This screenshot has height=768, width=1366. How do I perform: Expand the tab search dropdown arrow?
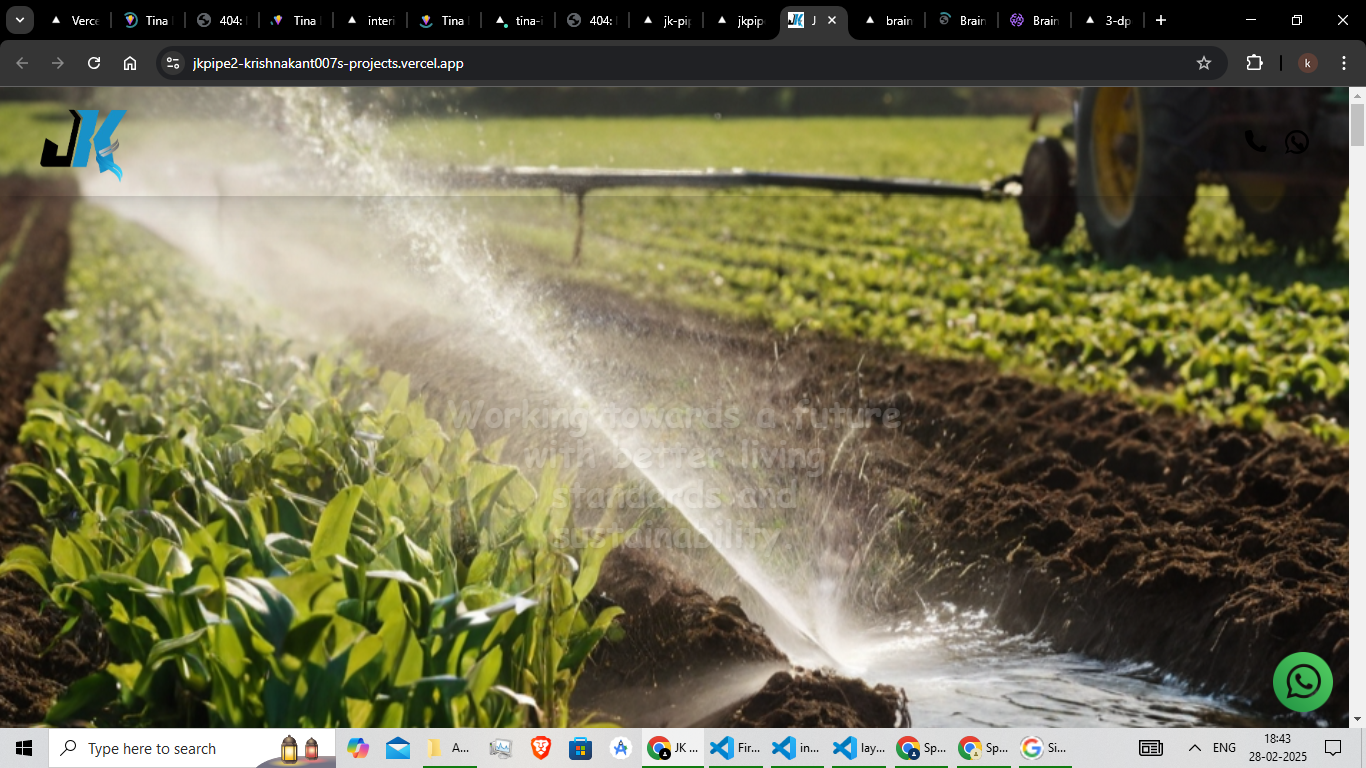(19, 20)
